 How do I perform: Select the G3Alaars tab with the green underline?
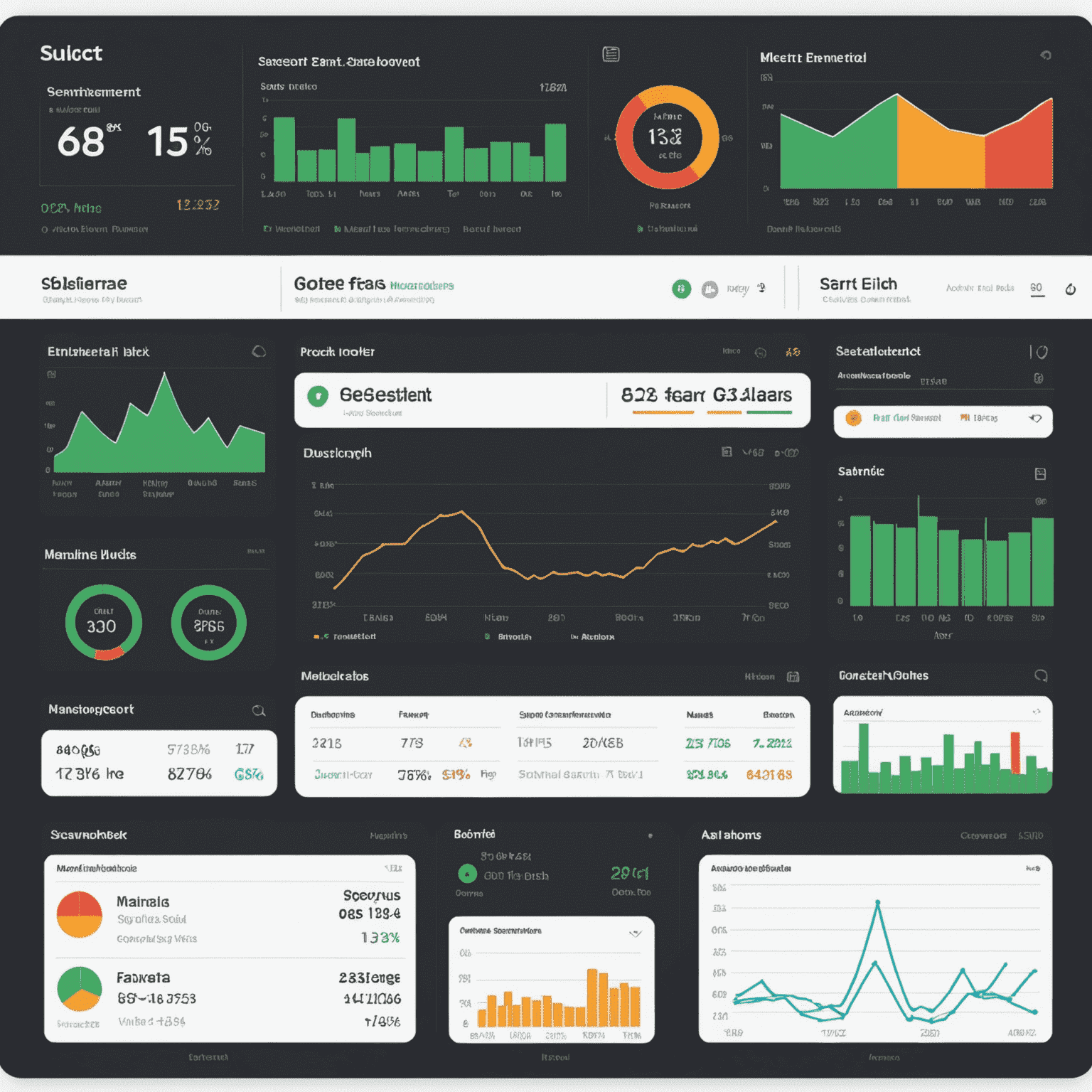[x=752, y=396]
